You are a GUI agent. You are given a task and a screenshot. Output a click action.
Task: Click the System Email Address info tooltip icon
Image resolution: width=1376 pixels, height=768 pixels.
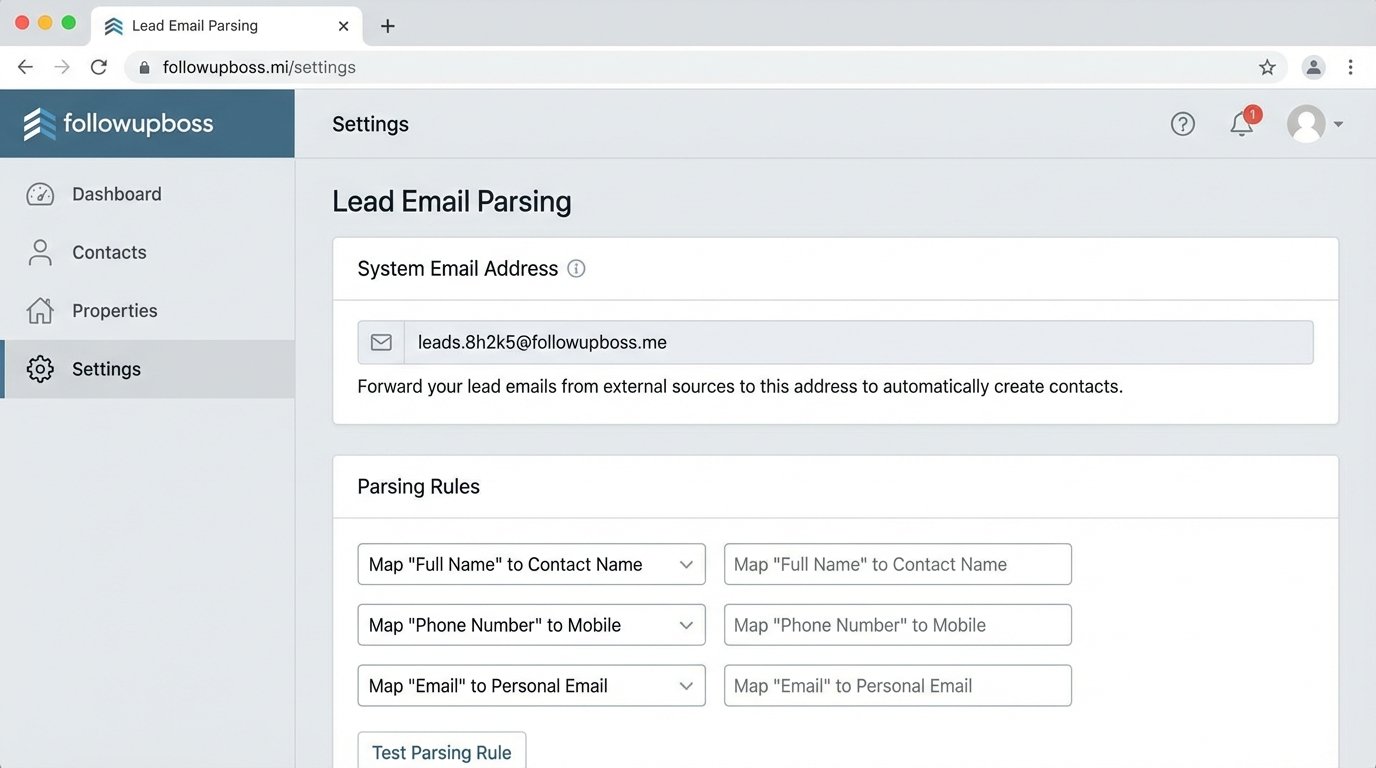pyautogui.click(x=577, y=268)
